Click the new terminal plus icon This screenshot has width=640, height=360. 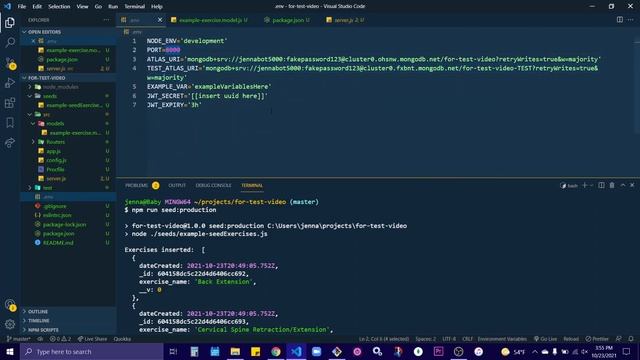(584, 185)
